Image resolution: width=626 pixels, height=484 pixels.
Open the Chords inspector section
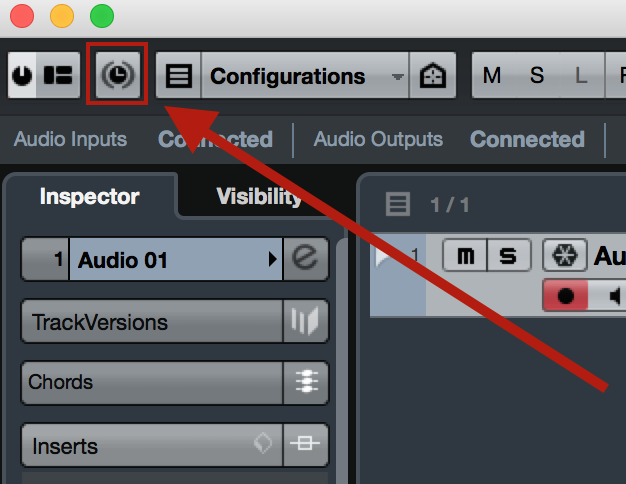152,383
